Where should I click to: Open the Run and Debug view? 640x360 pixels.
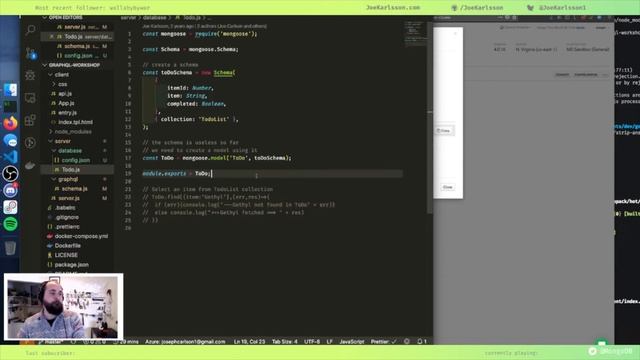pos(30,75)
